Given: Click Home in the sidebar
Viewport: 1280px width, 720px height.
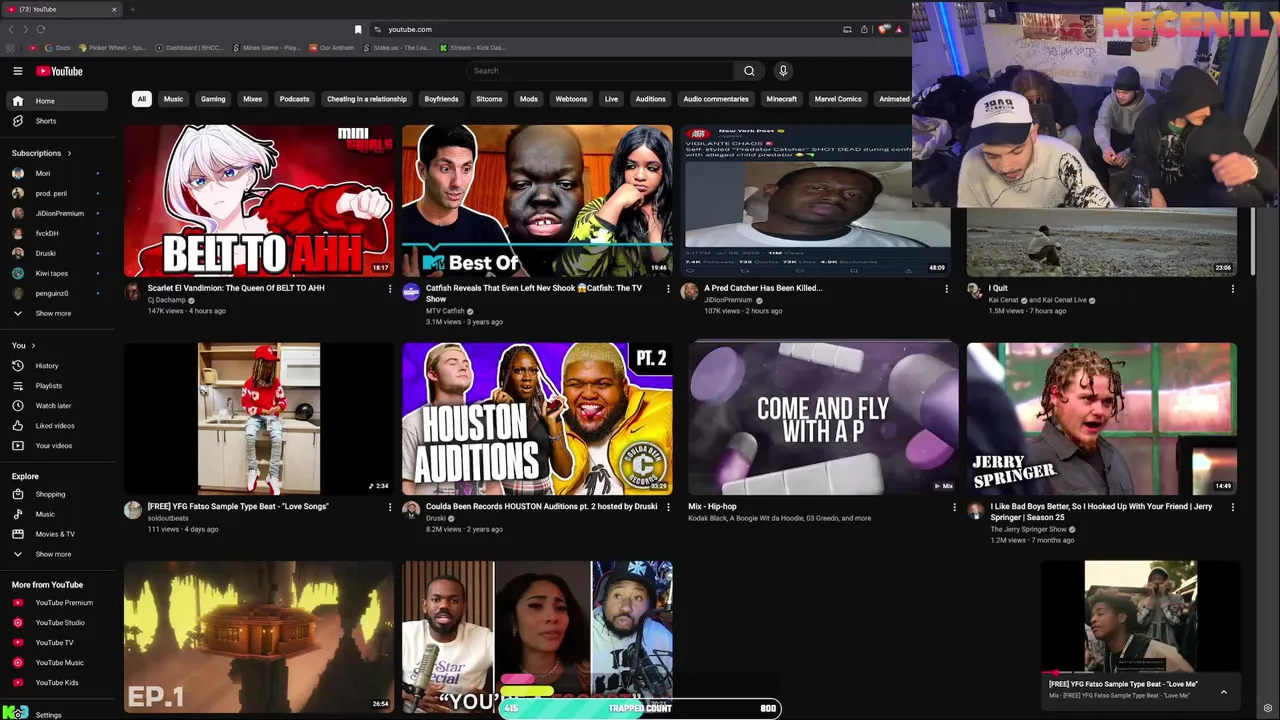Looking at the screenshot, I should pyautogui.click(x=56, y=101).
